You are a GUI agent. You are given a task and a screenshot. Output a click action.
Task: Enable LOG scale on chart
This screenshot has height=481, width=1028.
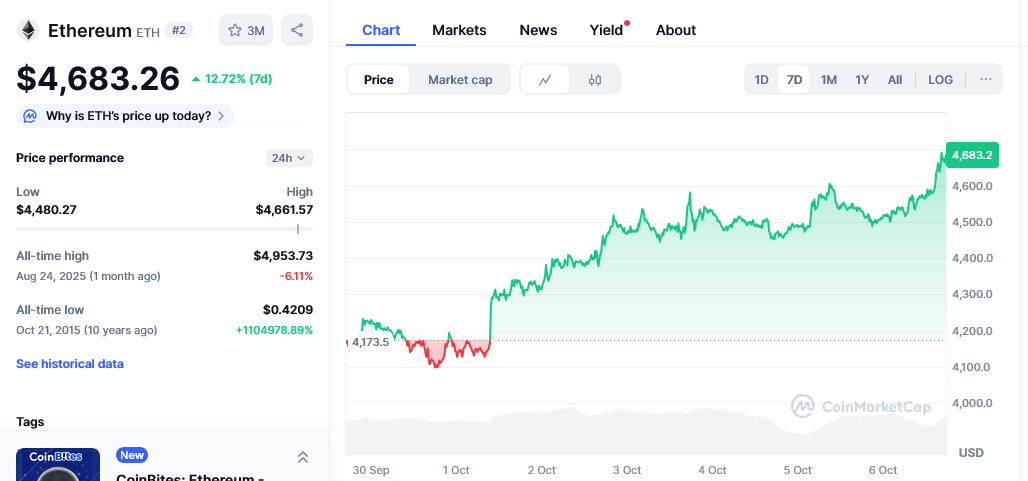pyautogui.click(x=940, y=80)
